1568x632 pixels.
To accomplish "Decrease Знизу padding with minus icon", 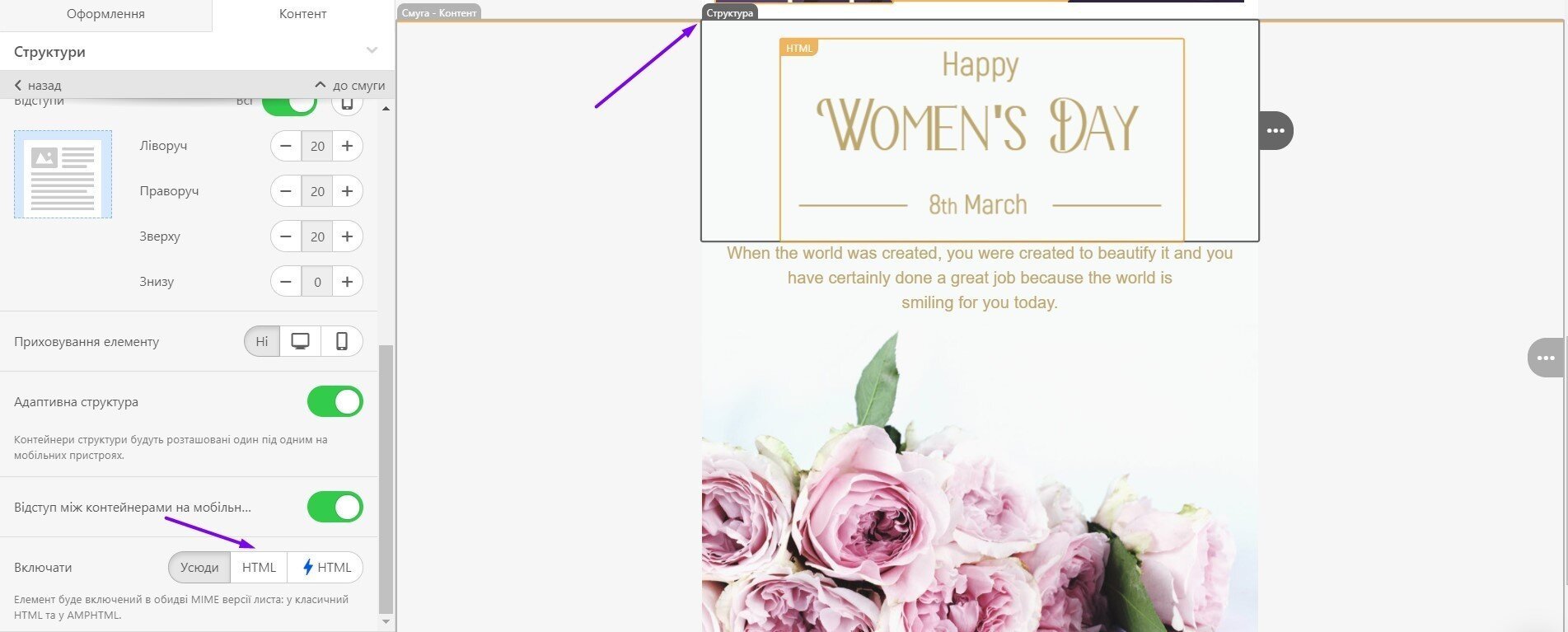I will click(x=286, y=282).
